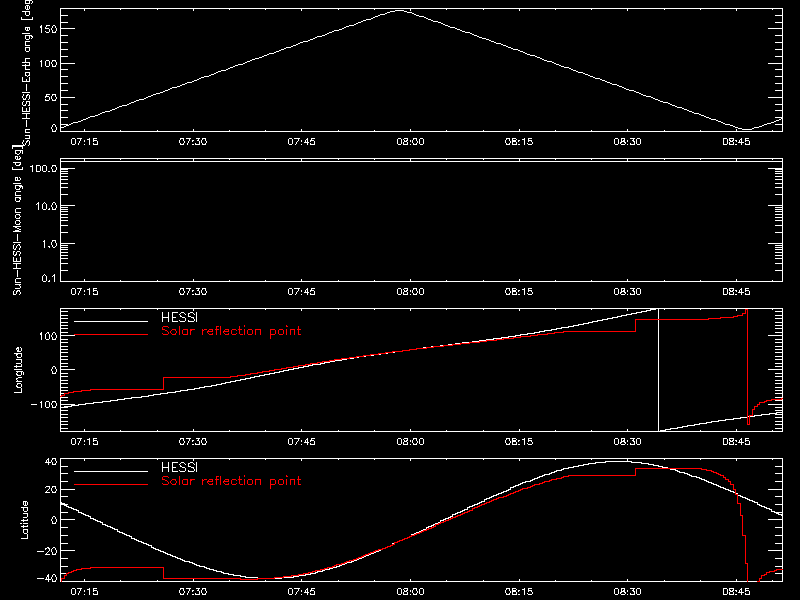The width and height of the screenshot is (800, 600).
Task: Click 08:45 under the Latitude plot
Action: point(736,592)
